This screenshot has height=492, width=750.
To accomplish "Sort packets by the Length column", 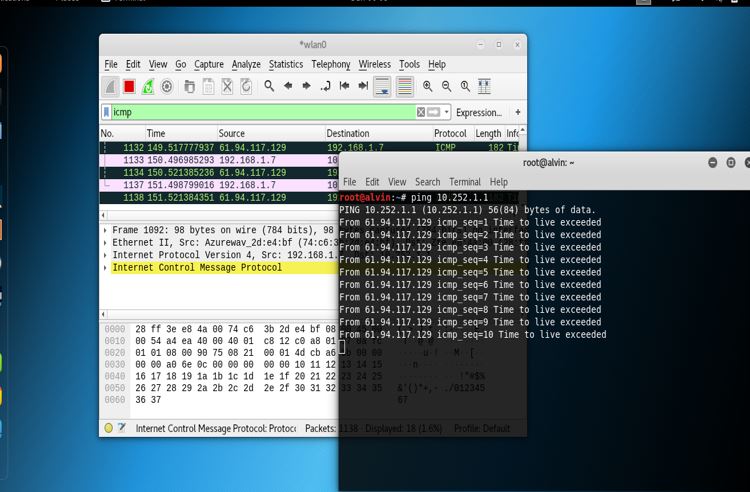I will point(488,133).
